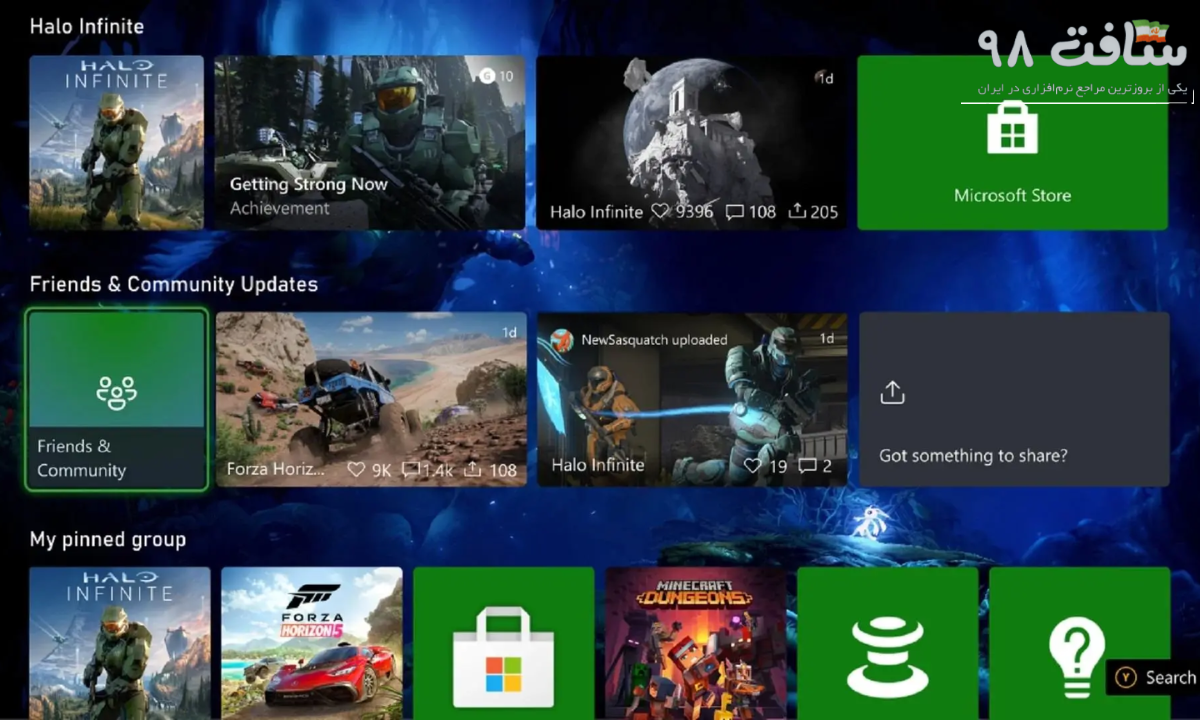The image size is (1200, 720).
Task: Open the Forza Horizon buggy screenshot post
Action: tap(371, 400)
